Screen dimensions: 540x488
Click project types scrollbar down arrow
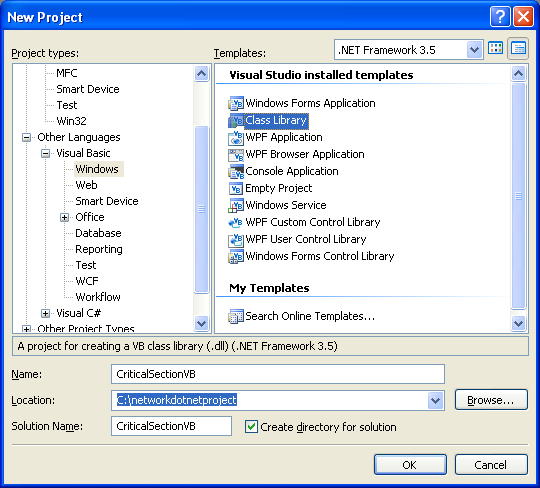point(201,323)
